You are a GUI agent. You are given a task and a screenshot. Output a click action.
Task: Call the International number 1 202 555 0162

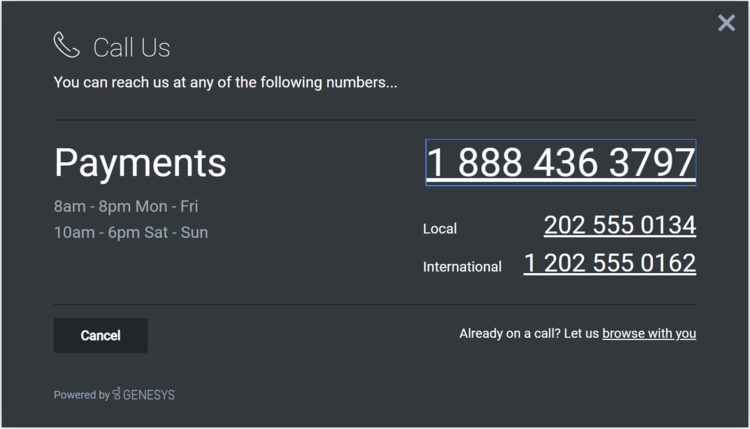609,264
